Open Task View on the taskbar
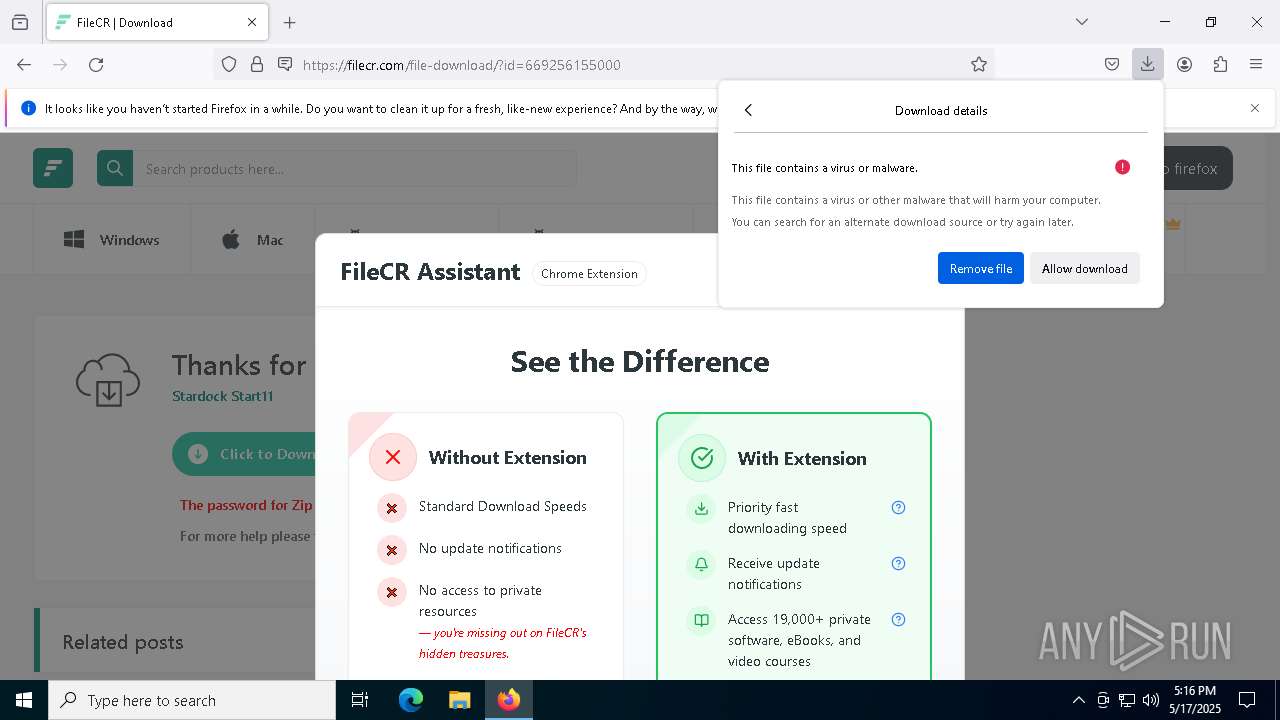 (x=360, y=700)
